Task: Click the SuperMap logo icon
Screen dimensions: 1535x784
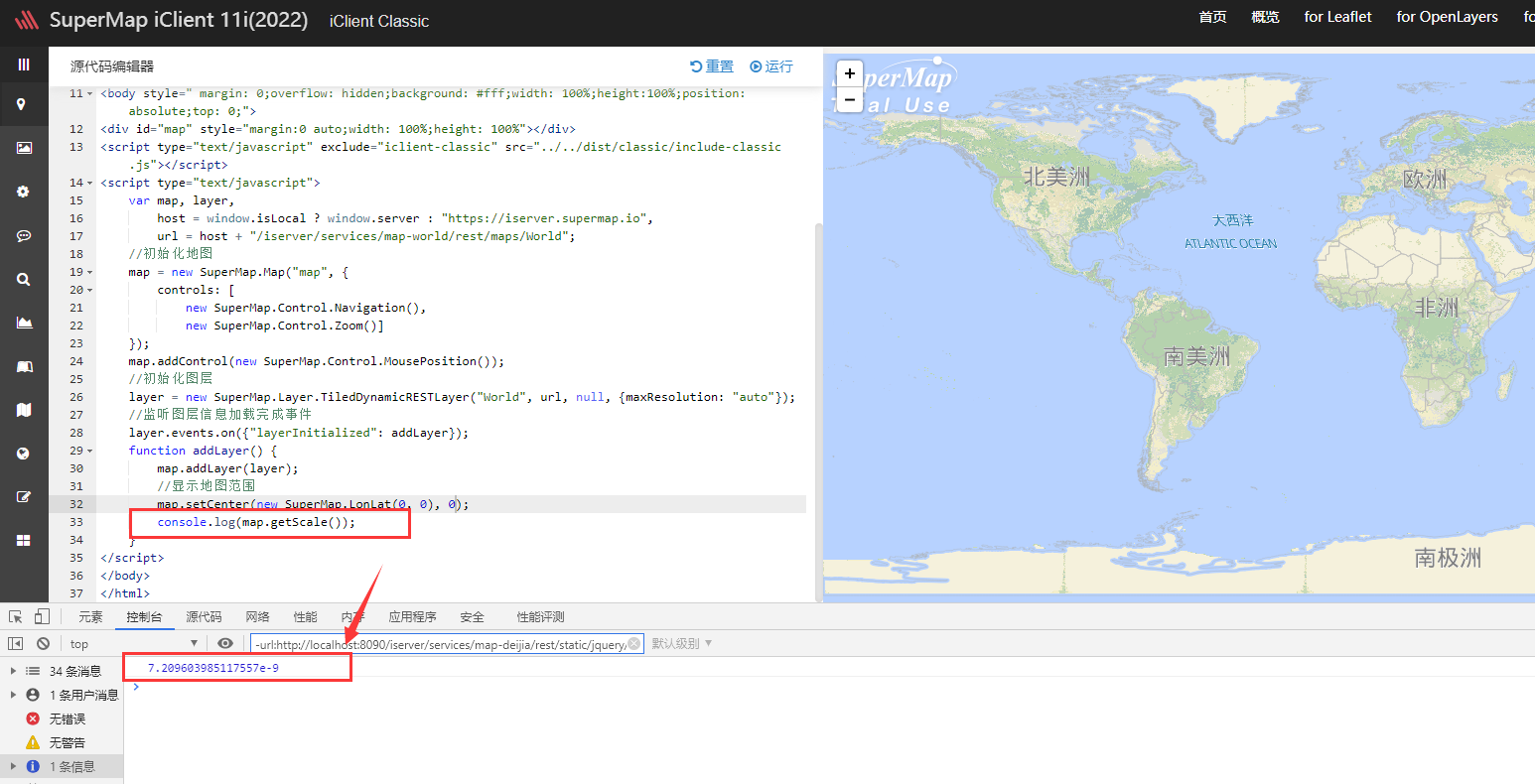Action: pyautogui.click(x=27, y=20)
